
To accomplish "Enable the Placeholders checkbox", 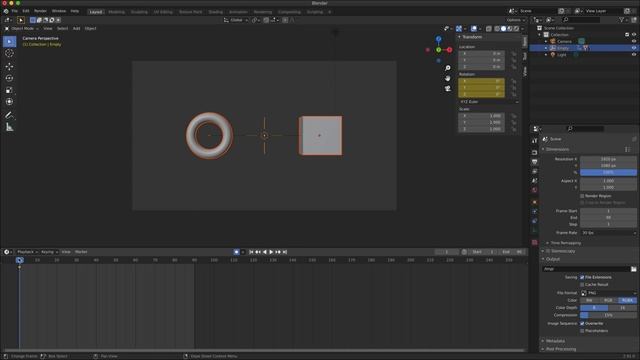I will (582, 331).
